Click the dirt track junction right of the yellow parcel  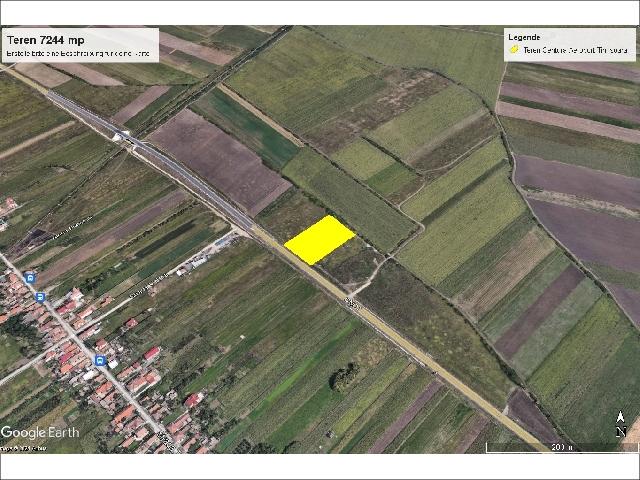[x=387, y=258]
